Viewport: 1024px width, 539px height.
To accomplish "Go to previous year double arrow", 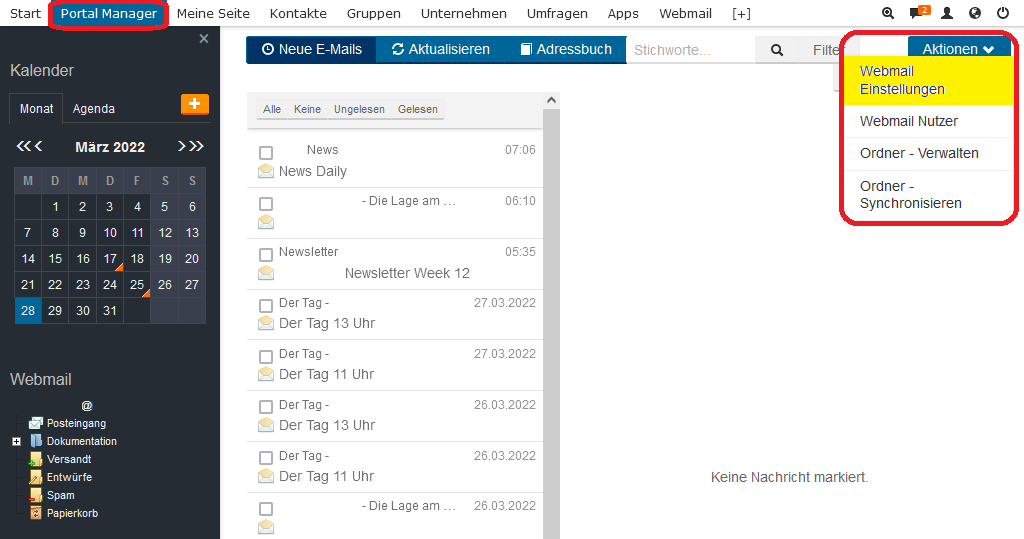I will 24,146.
